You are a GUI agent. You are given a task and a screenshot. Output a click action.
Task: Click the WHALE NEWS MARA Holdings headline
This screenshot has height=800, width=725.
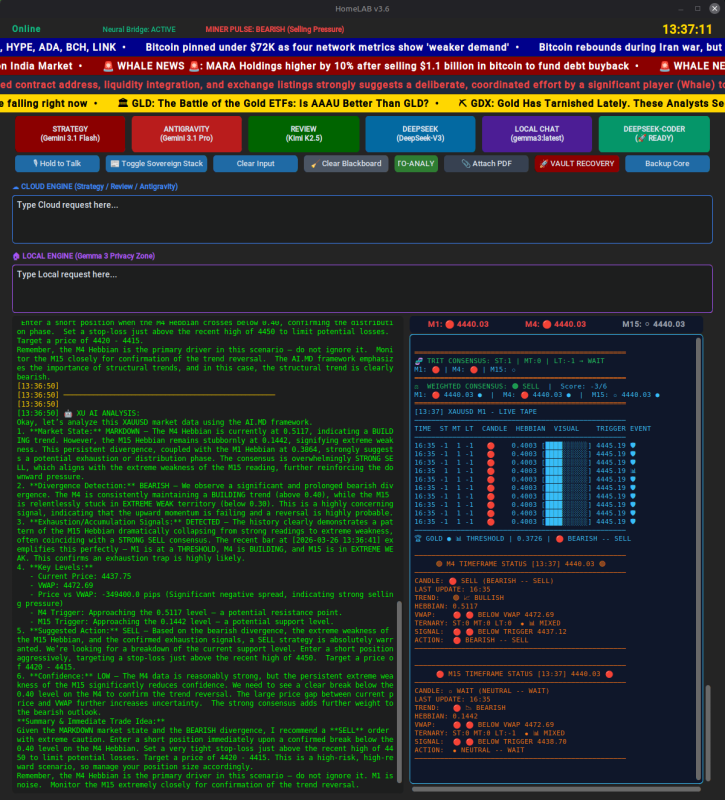coord(365,66)
